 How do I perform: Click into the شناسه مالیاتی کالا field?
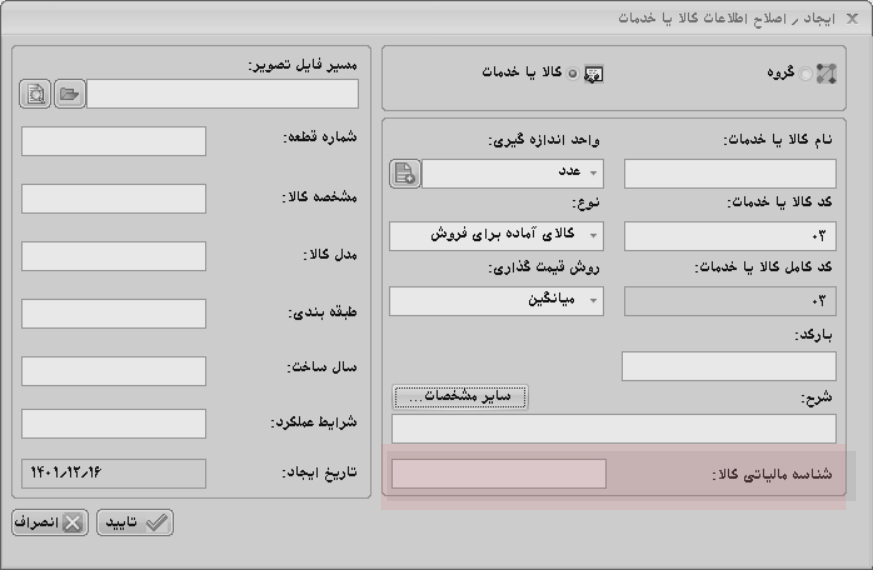499,474
